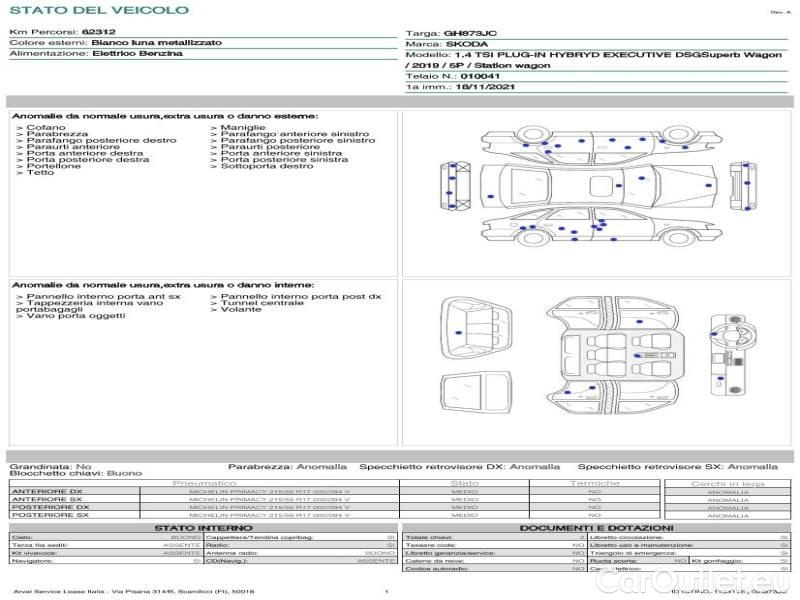Click the steering wheel dashboard diagram
The image size is (800, 600).
733,355
